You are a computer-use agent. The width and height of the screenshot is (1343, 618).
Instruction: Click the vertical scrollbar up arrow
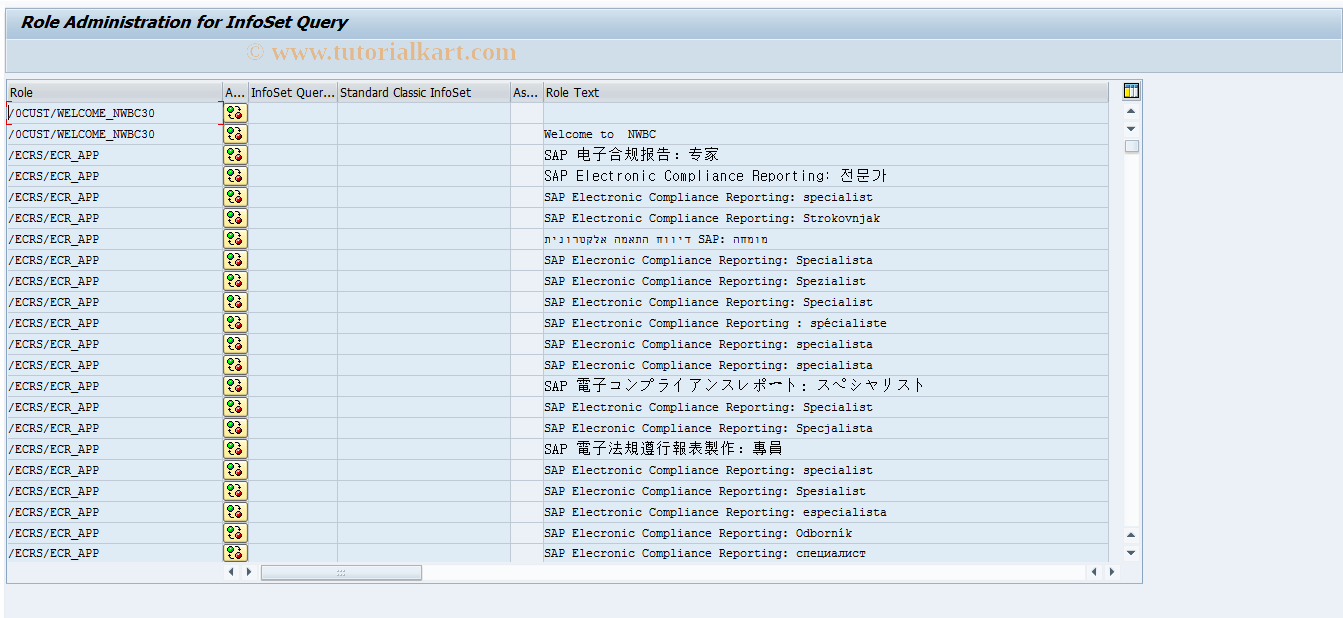[1130, 112]
